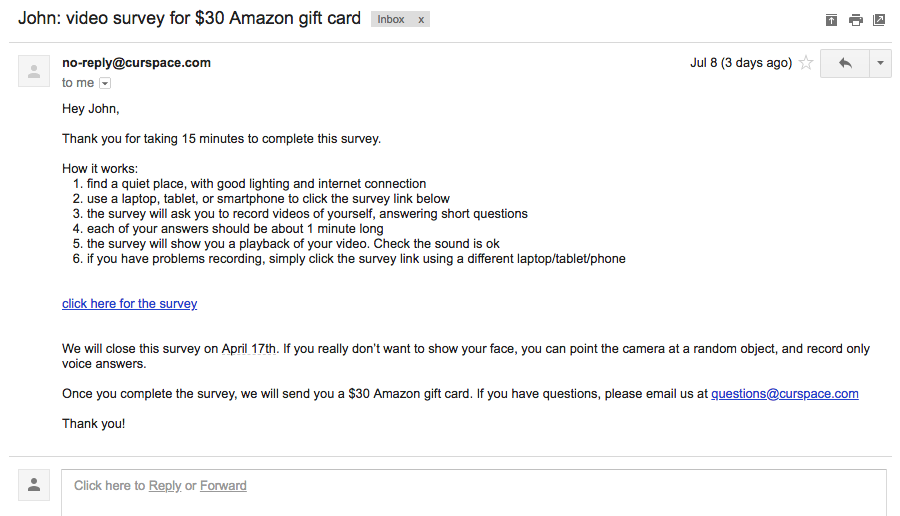The height and width of the screenshot is (516, 900).
Task: Click the Forward link in reply box
Action: 223,486
